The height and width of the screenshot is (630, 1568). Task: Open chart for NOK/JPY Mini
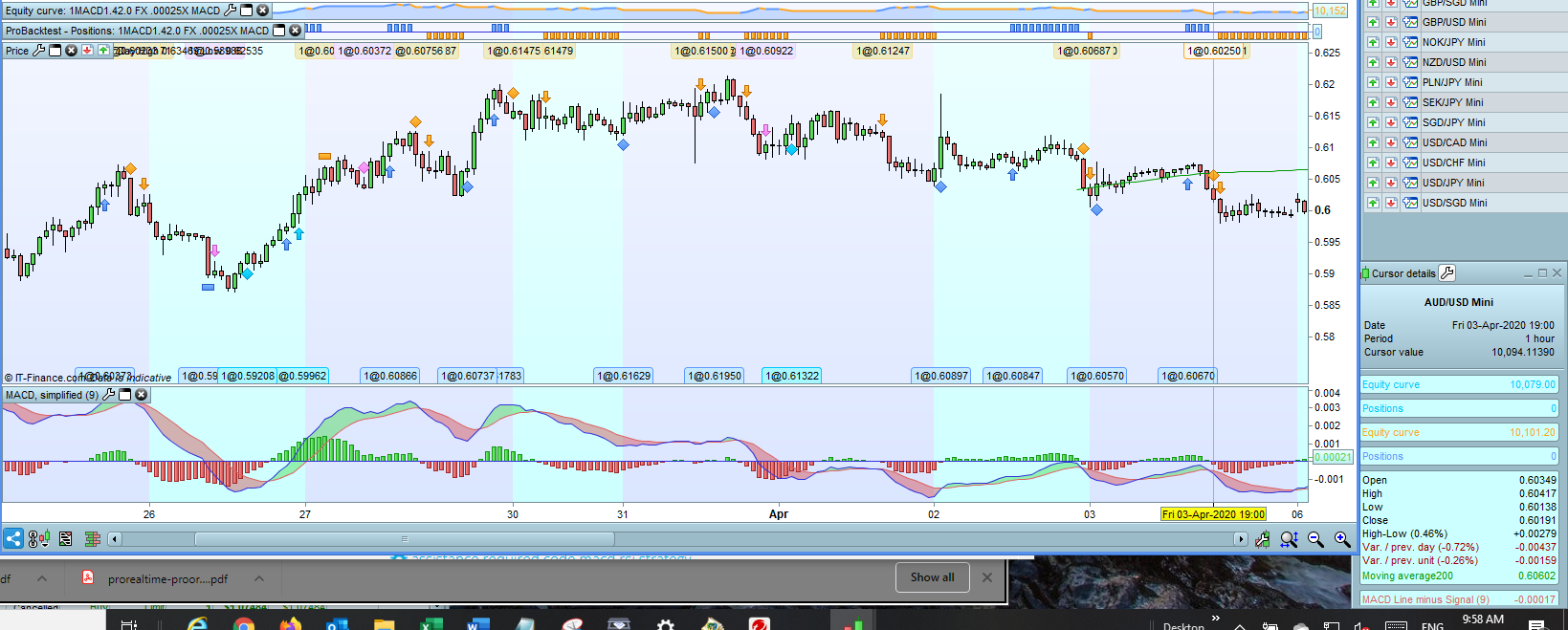(x=1410, y=42)
